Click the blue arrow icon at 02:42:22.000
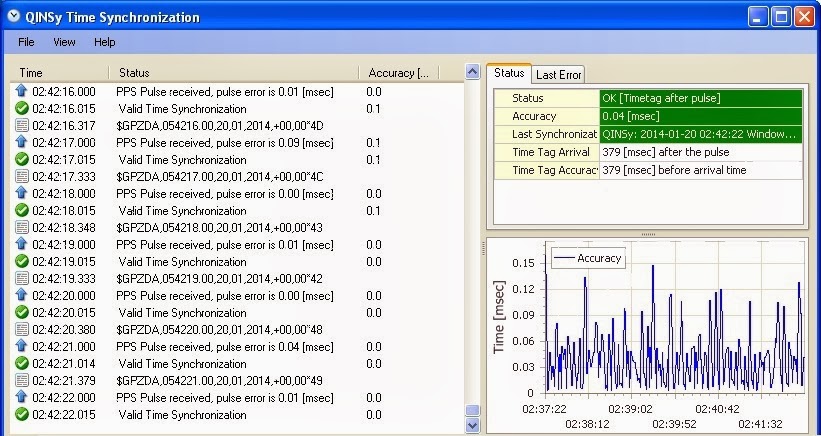Image resolution: width=821 pixels, height=436 pixels. 21,397
